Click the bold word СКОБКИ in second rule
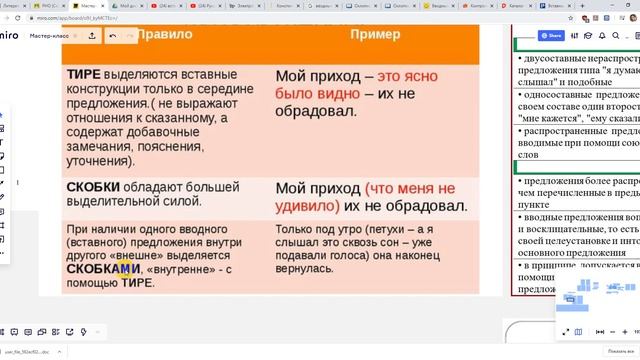640x360 pixels. coord(93,187)
